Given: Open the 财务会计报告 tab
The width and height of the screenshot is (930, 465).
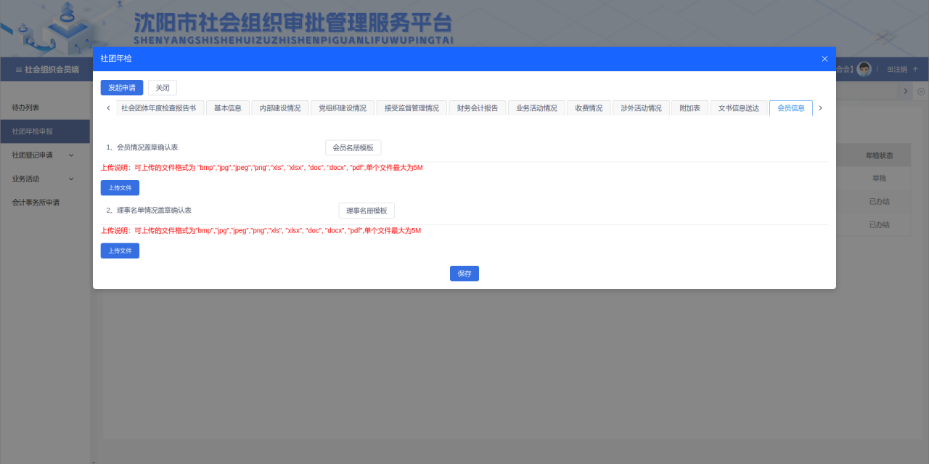Looking at the screenshot, I should [x=477, y=108].
